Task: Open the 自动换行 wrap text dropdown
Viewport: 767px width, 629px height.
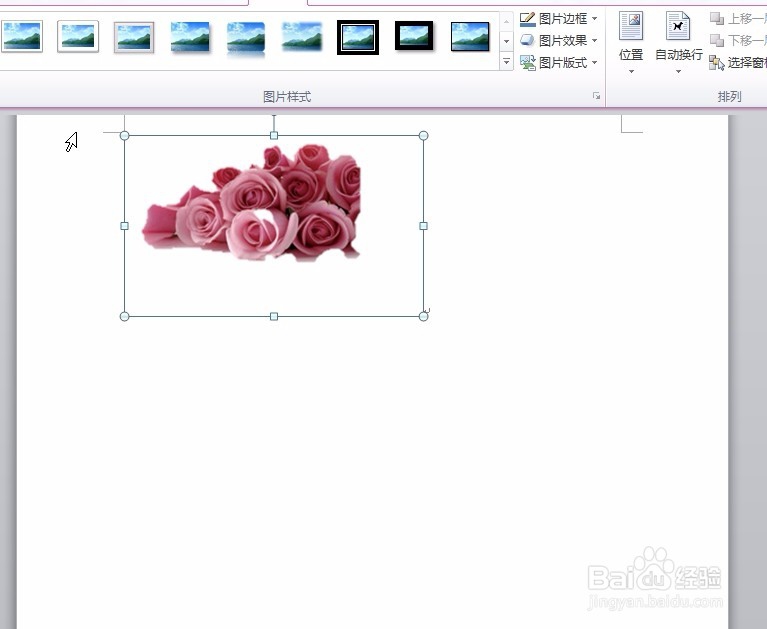Action: (678, 43)
